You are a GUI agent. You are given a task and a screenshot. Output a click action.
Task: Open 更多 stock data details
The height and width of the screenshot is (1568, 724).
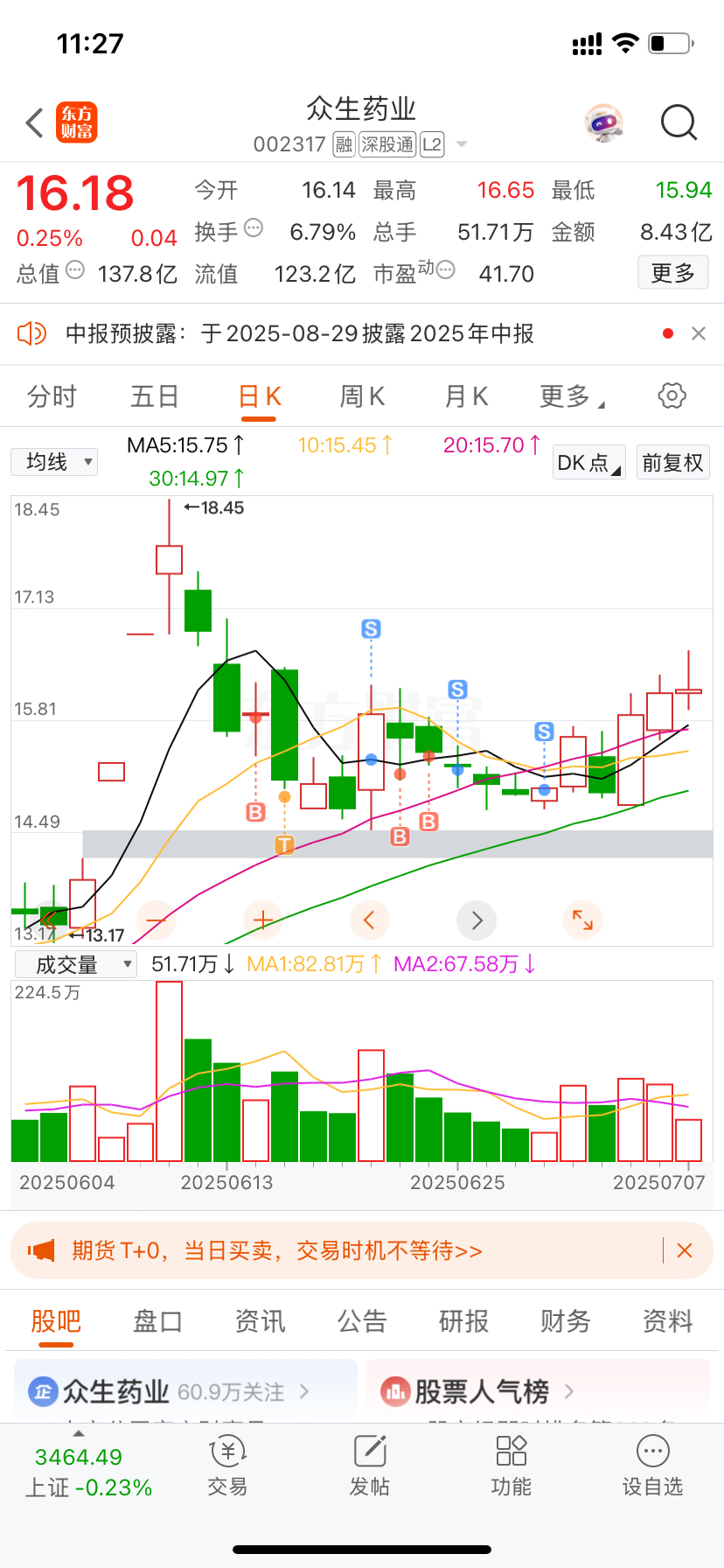[673, 273]
